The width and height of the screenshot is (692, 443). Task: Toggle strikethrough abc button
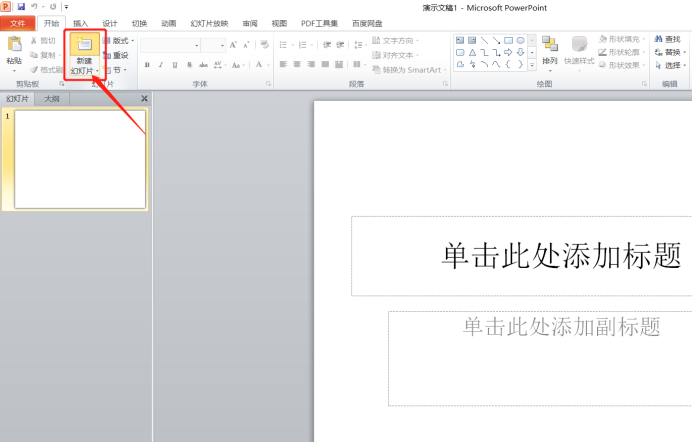click(x=203, y=65)
